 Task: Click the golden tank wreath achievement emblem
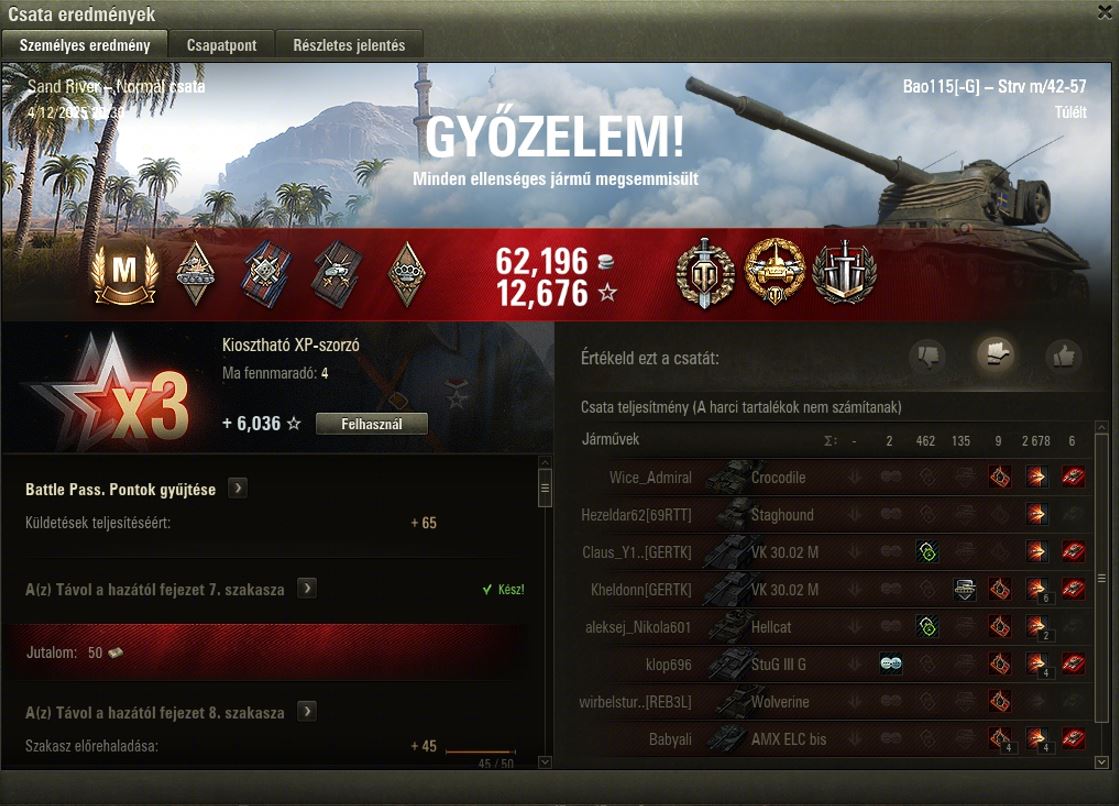tap(774, 272)
